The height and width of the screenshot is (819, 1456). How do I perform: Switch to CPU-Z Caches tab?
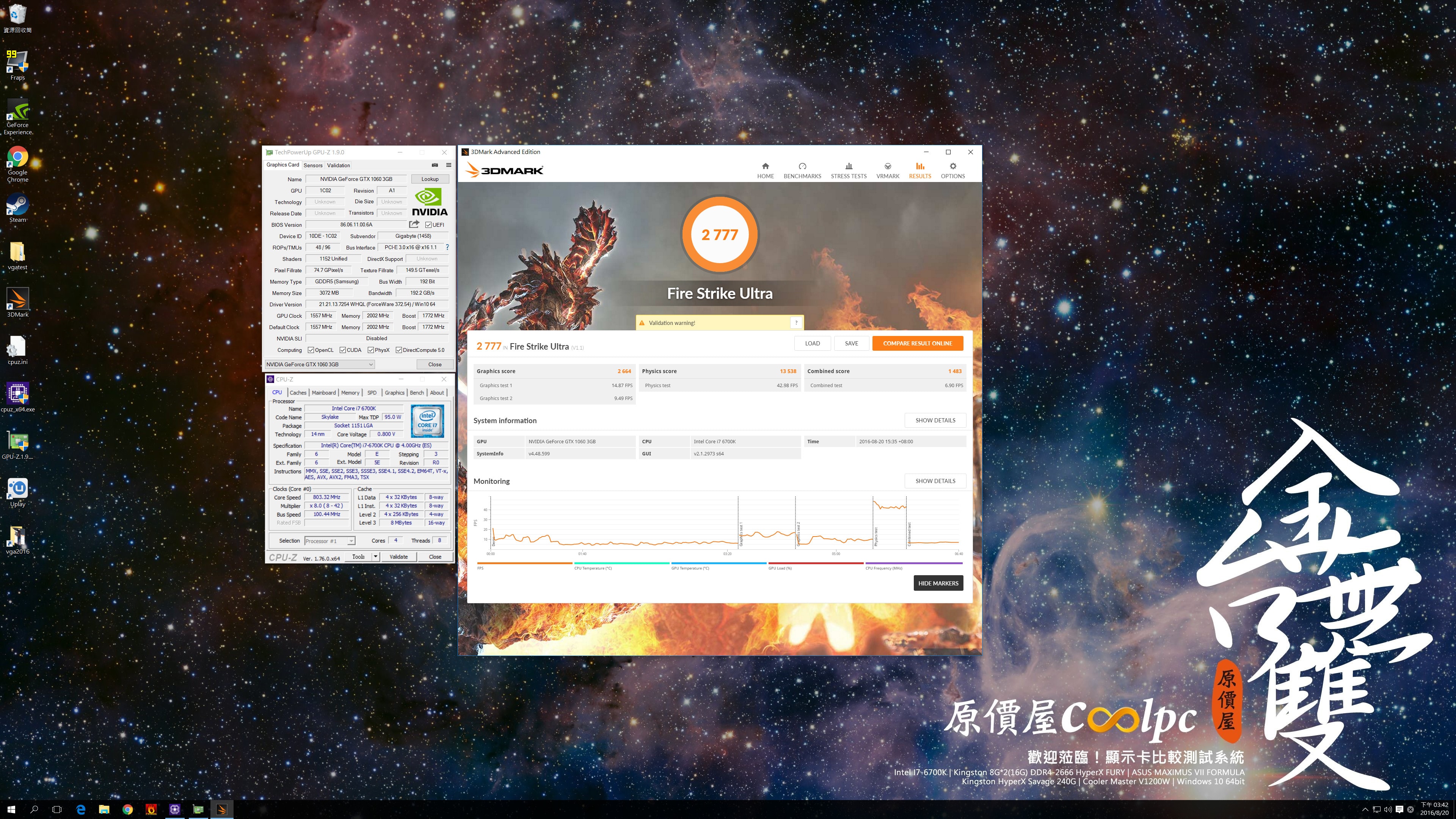coord(298,393)
